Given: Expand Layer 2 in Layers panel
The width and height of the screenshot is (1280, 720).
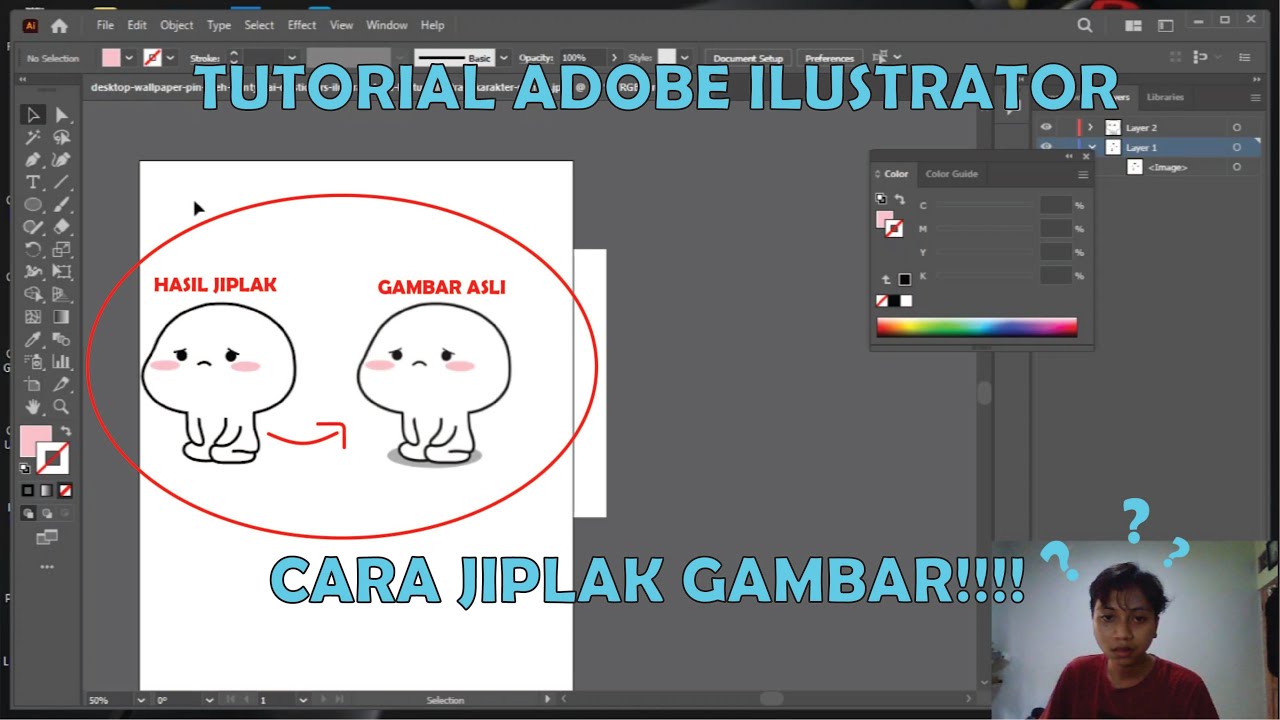Looking at the screenshot, I should coord(1091,128).
